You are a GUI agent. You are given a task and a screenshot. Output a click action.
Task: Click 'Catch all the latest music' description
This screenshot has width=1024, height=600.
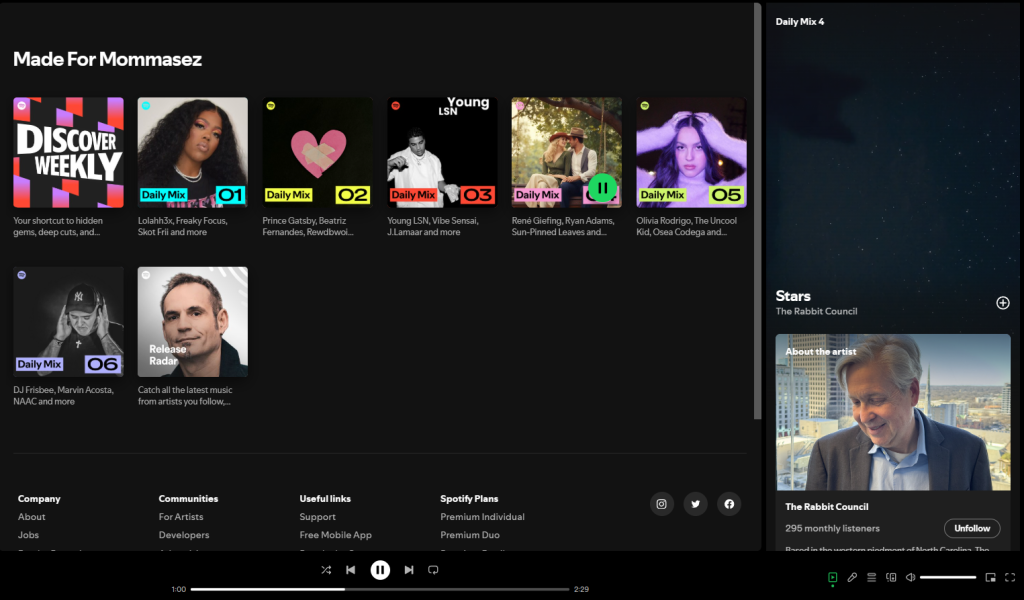(x=185, y=395)
